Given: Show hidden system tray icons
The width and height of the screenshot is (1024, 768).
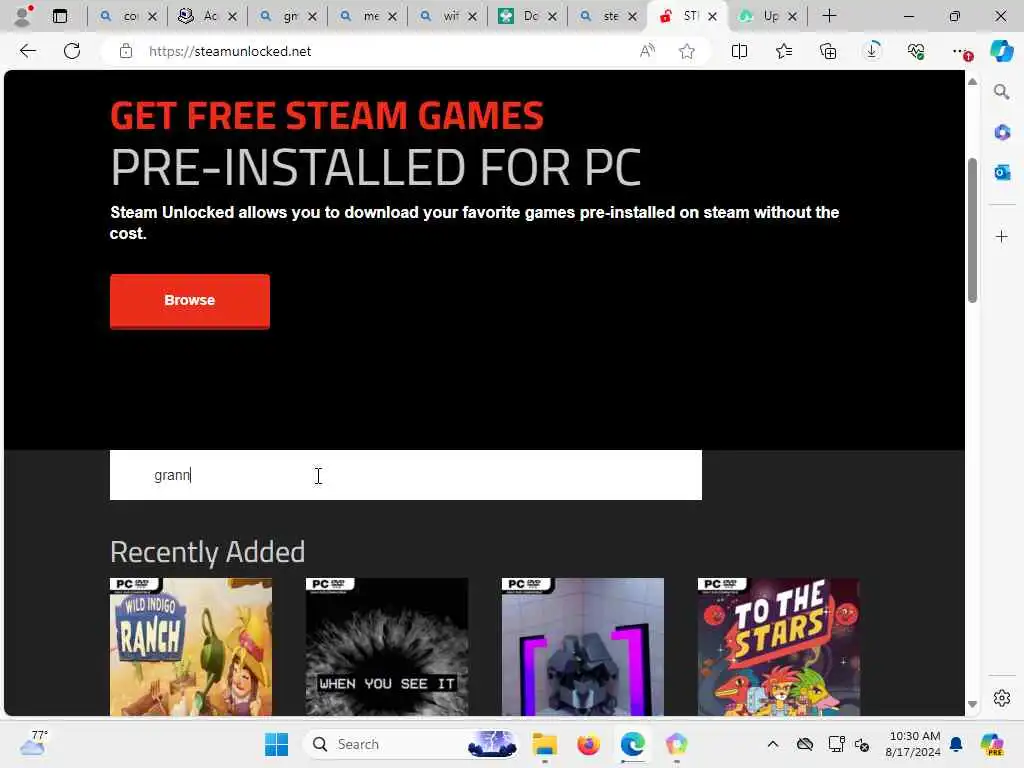Looking at the screenshot, I should click(x=773, y=744).
